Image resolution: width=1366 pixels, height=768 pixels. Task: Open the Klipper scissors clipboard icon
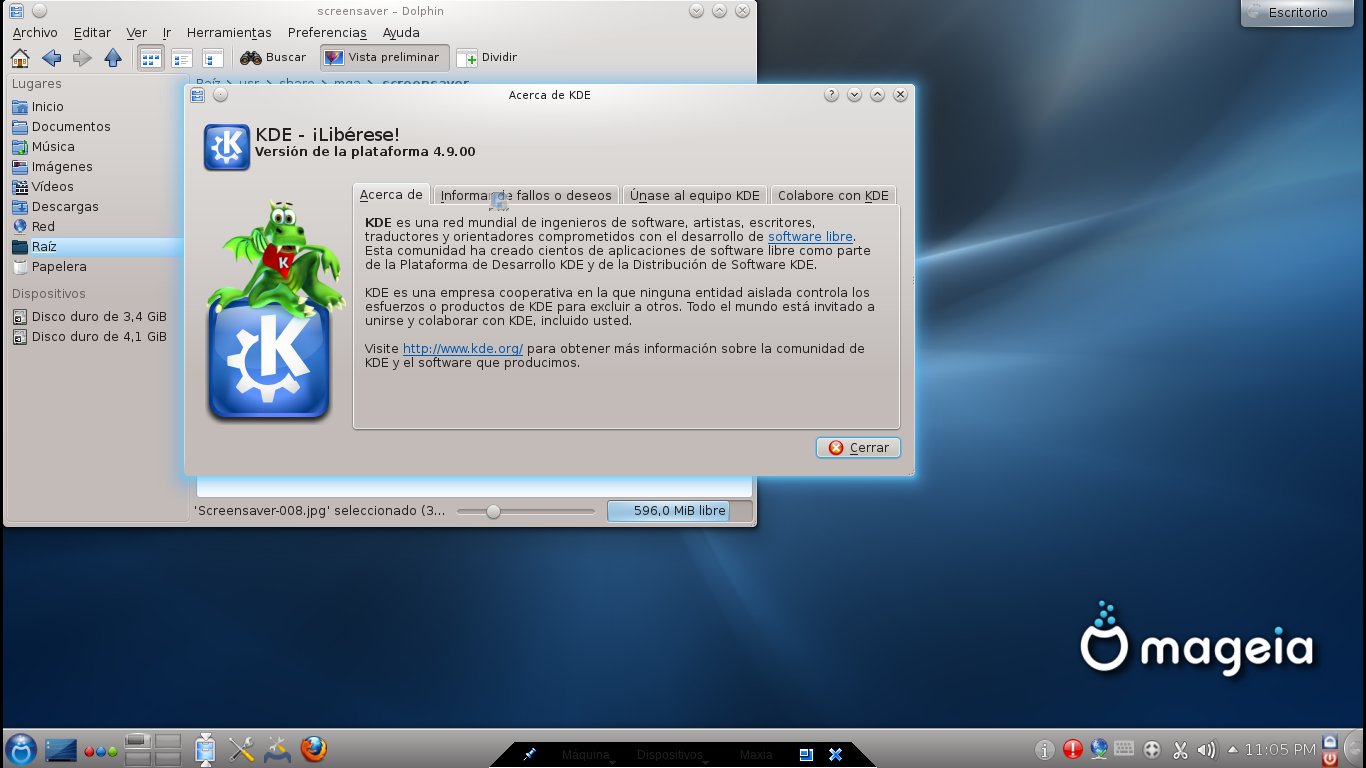1180,749
